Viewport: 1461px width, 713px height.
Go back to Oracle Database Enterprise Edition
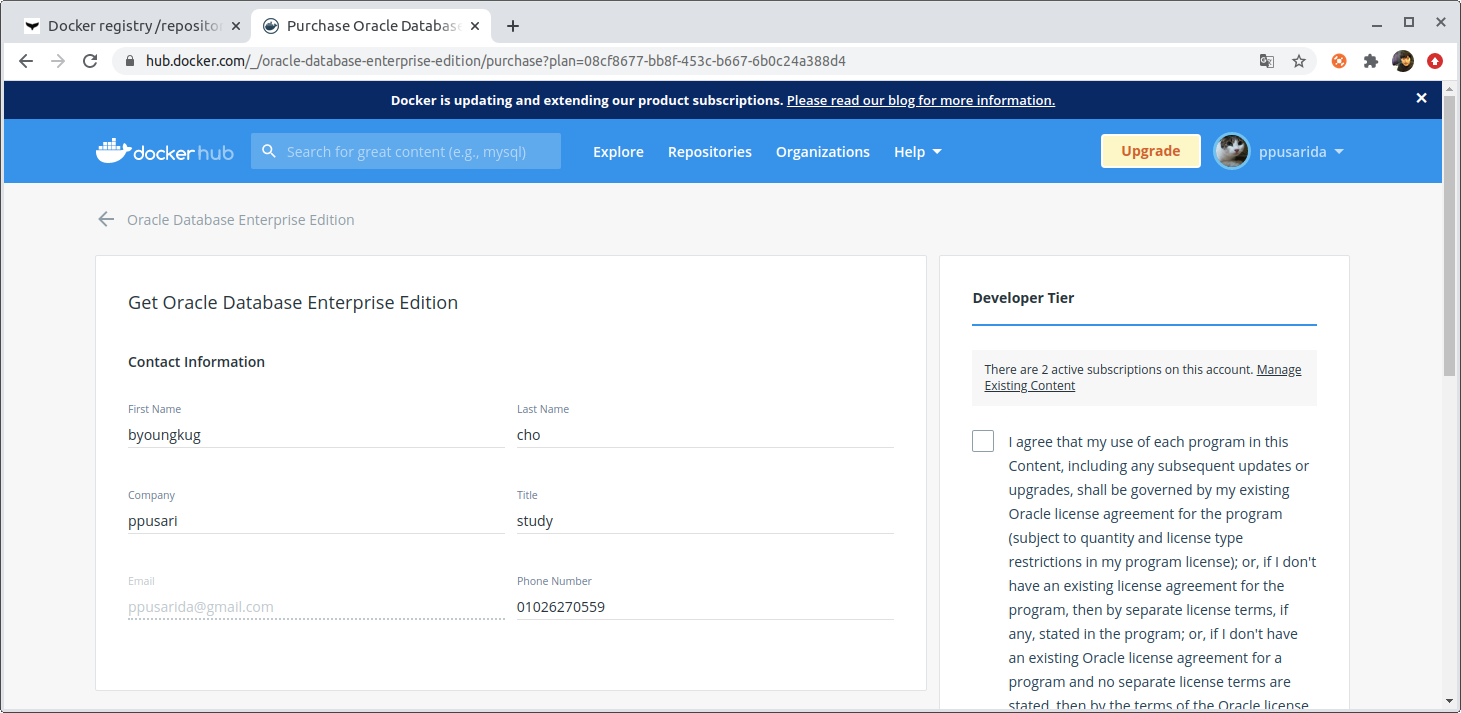pyautogui.click(x=241, y=220)
